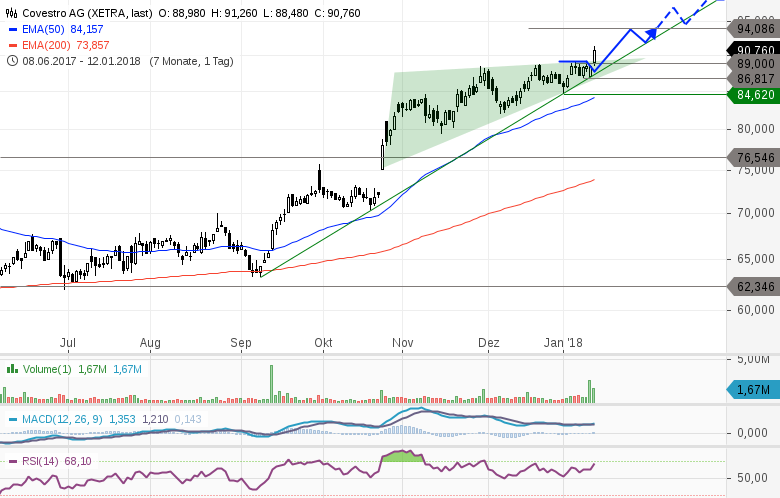Click the blue EMA(50) legend color marker
This screenshot has height=498, width=780.
coord(13,29)
